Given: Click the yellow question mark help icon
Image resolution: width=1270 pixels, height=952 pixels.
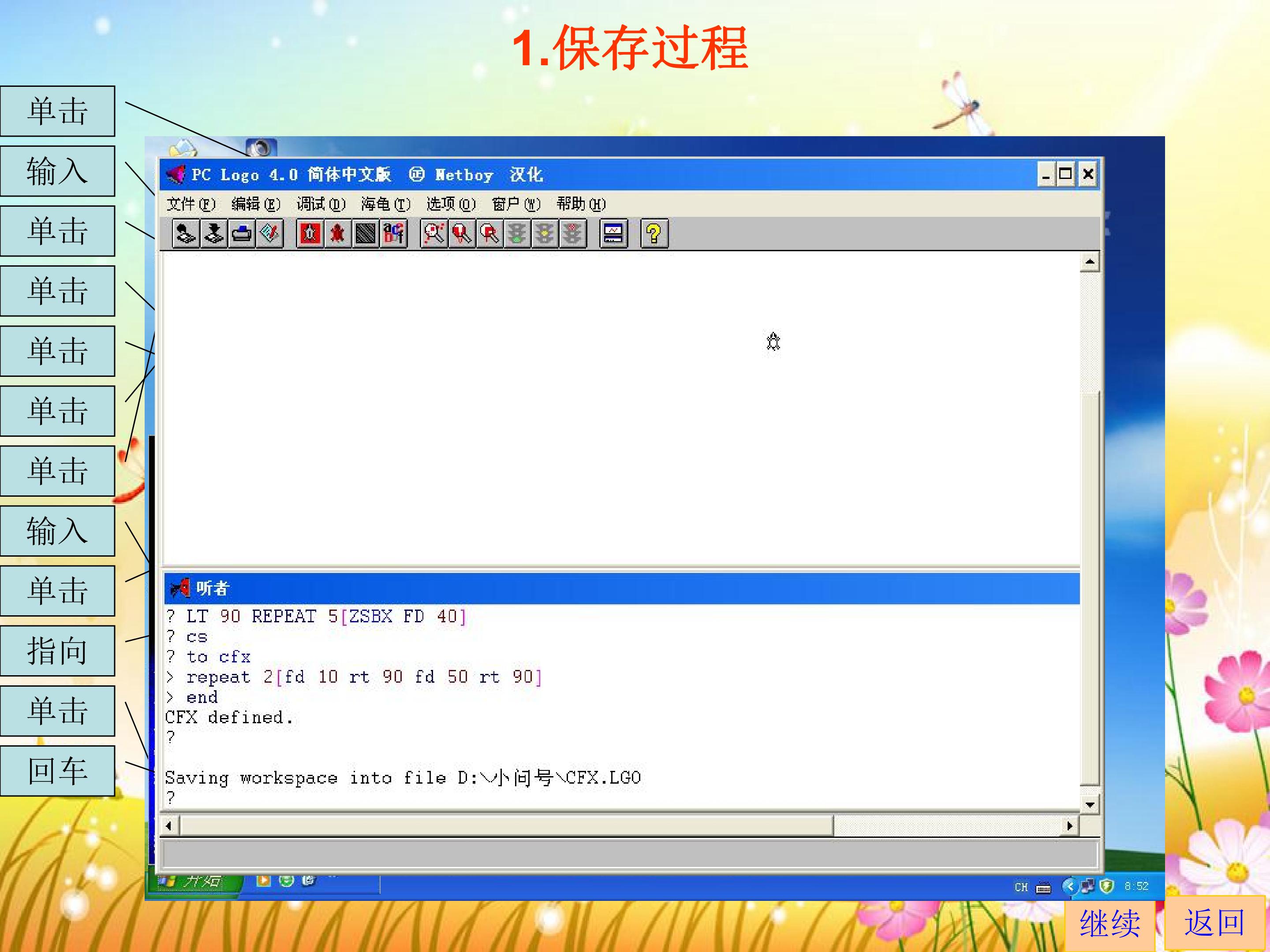Looking at the screenshot, I should click(654, 234).
